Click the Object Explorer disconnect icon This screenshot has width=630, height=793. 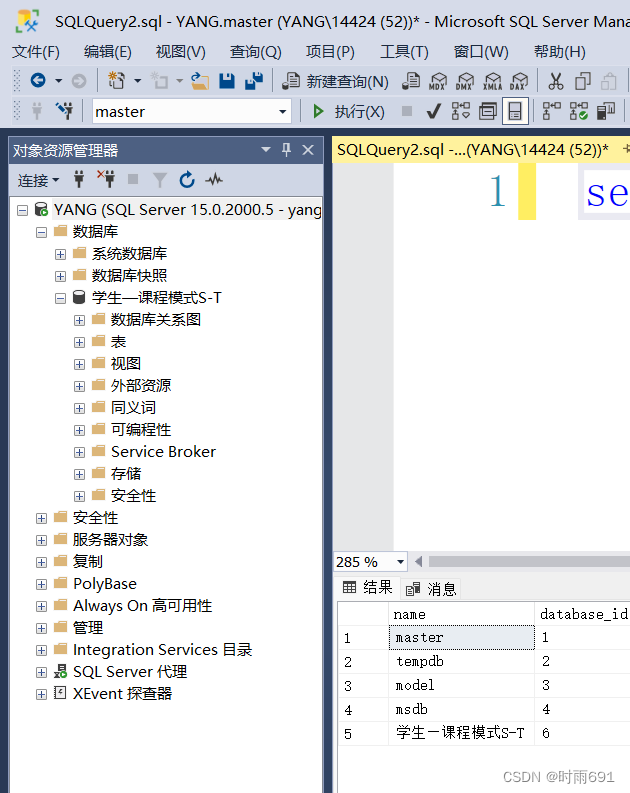click(x=106, y=179)
